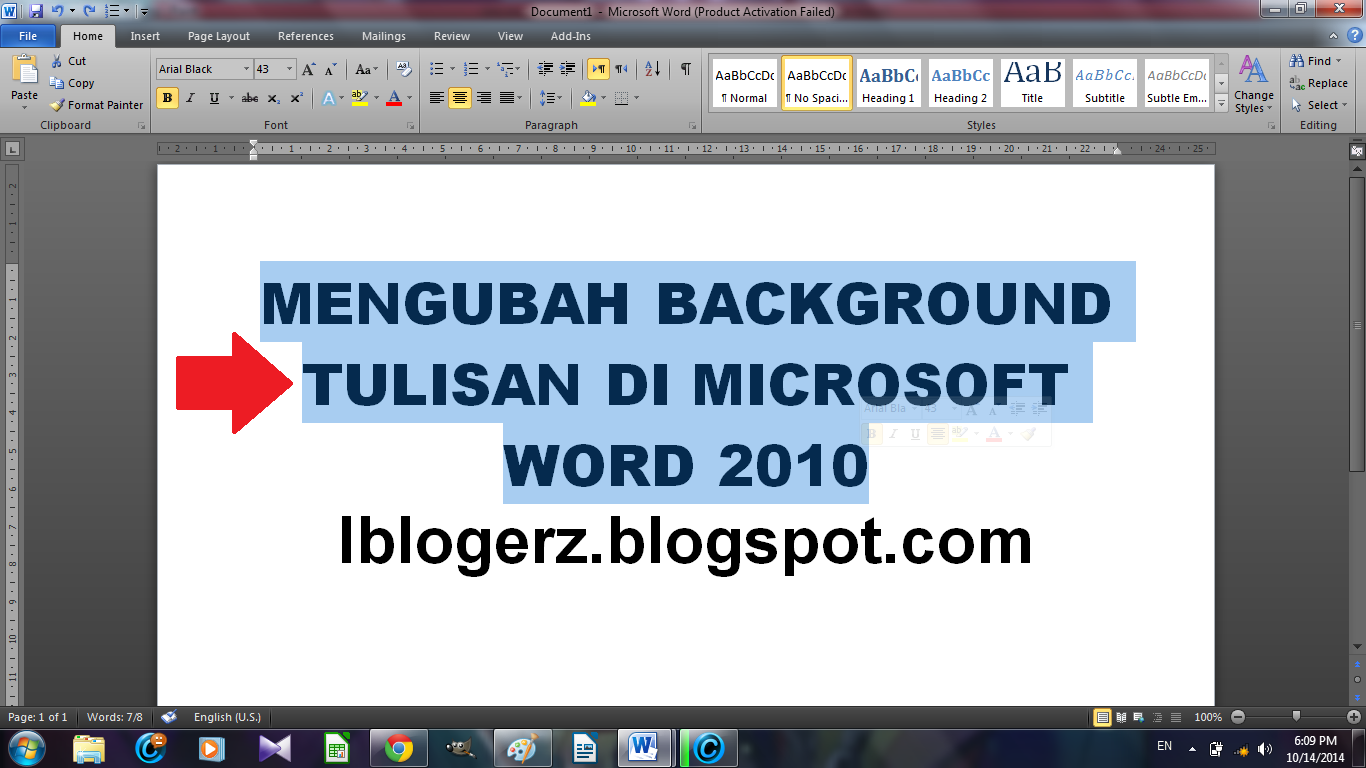1366x768 pixels.
Task: Click the Replace button in Editing group
Action: point(1322,83)
